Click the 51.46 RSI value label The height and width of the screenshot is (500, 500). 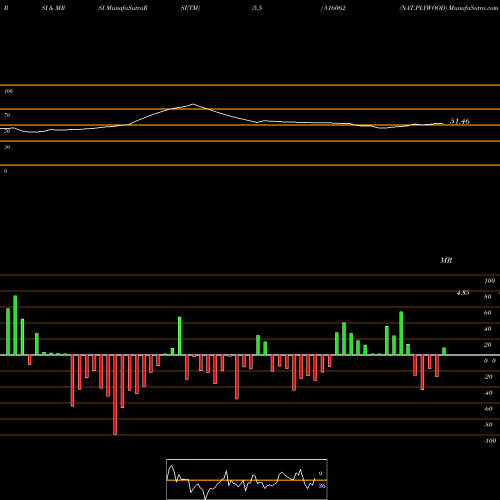click(460, 121)
